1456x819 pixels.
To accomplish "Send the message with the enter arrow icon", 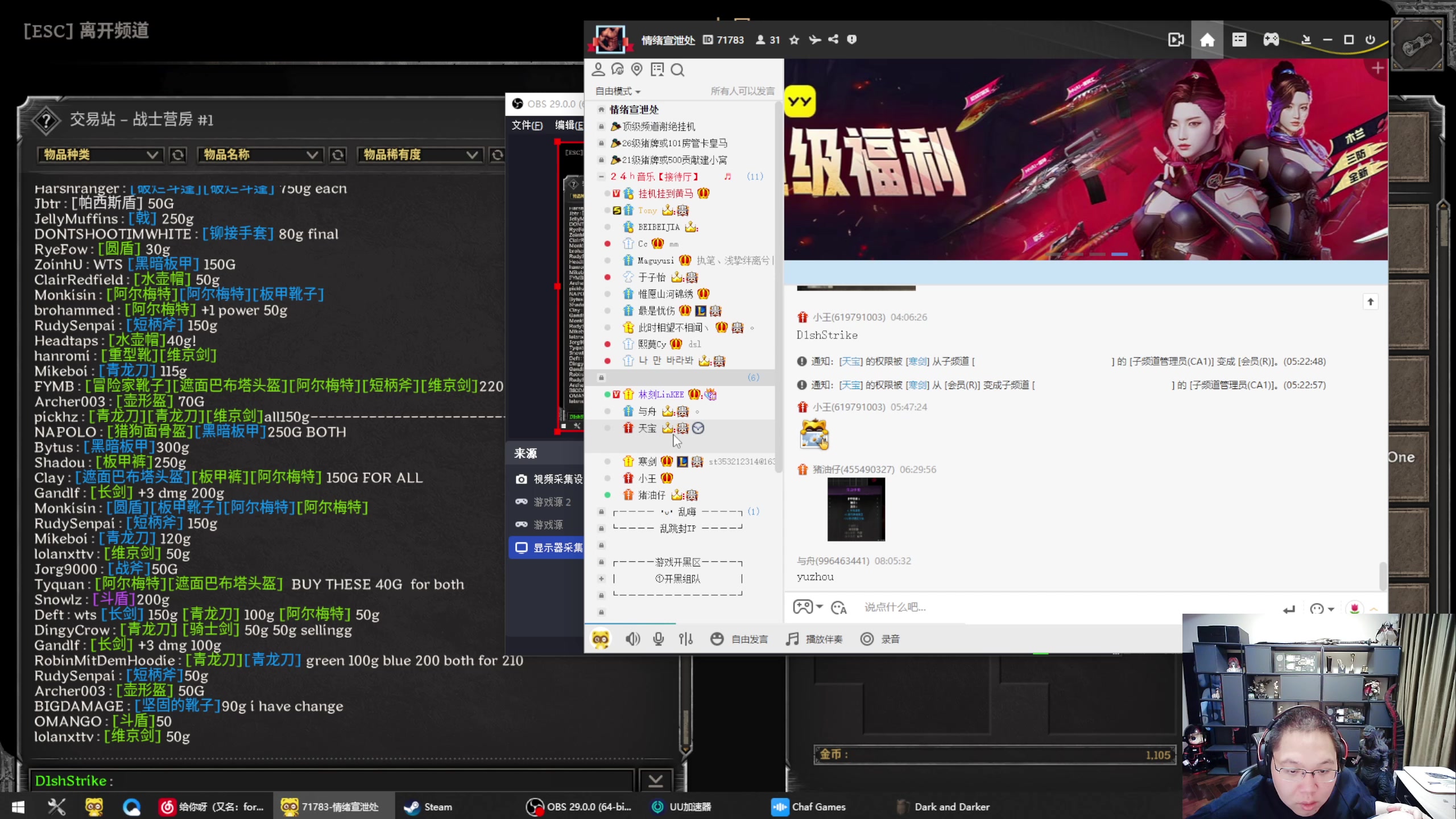I will coord(1289,609).
